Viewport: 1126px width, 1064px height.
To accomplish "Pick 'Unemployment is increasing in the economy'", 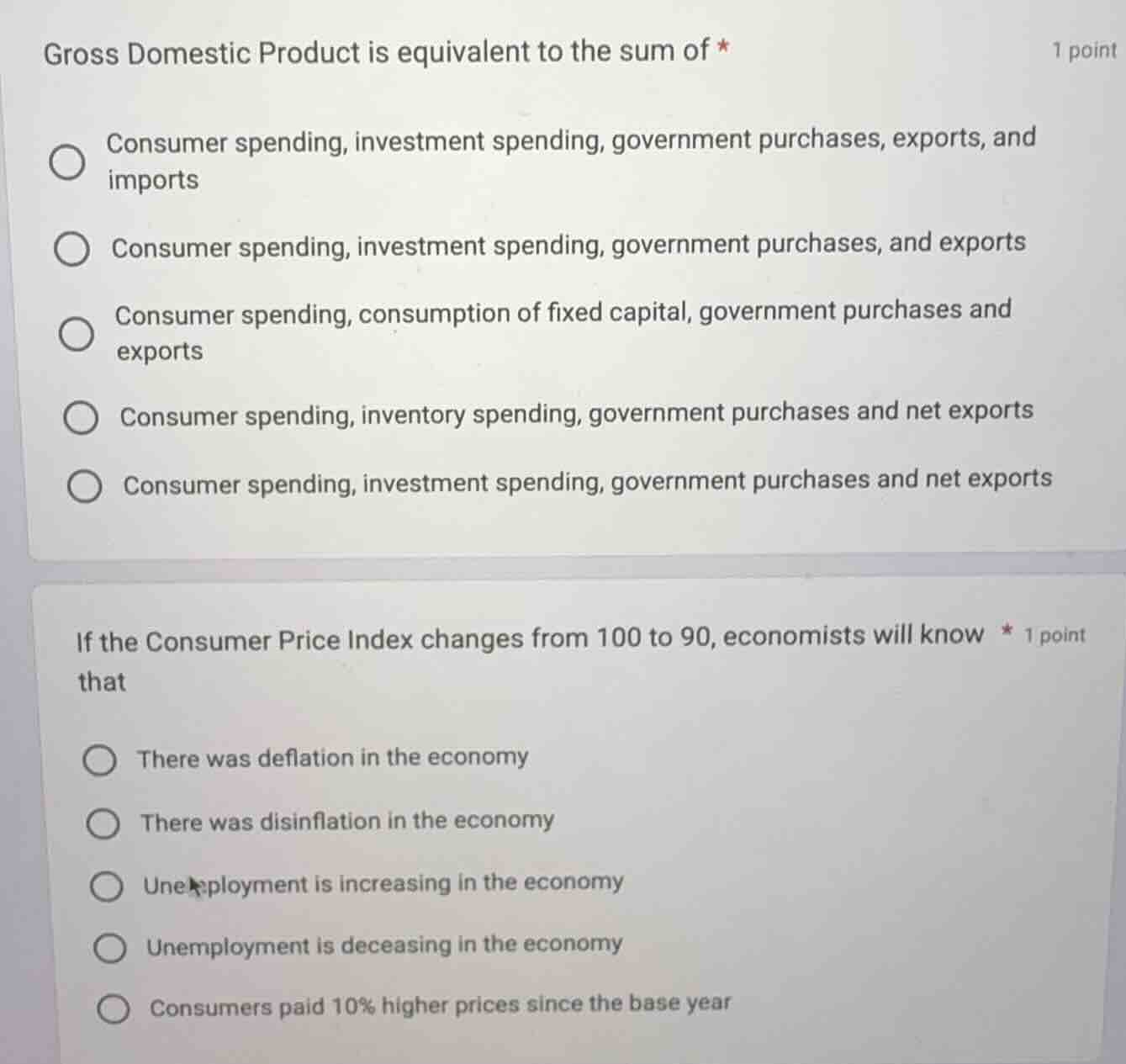I will tap(107, 886).
